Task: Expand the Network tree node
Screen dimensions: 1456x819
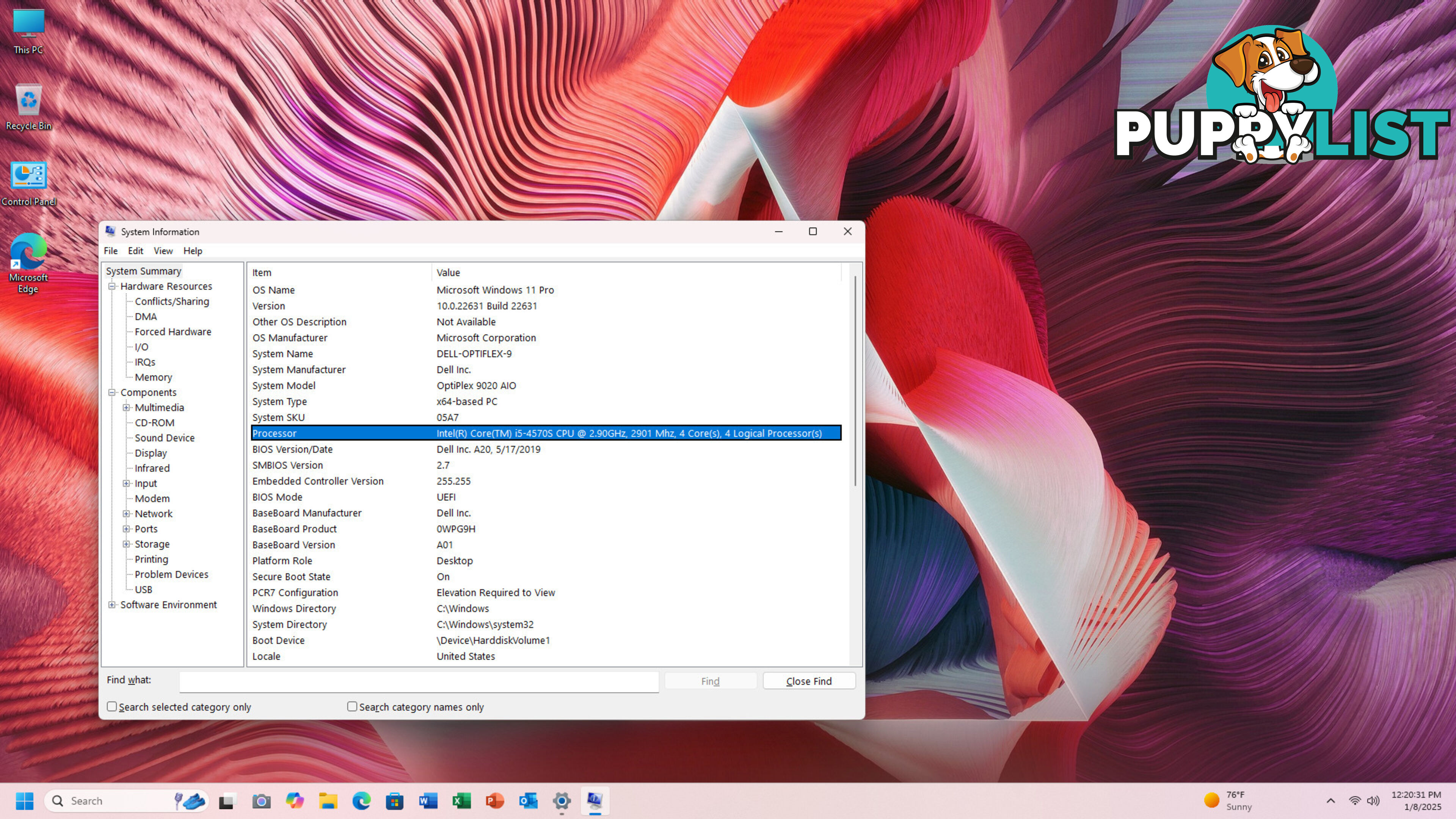Action: pos(127,514)
